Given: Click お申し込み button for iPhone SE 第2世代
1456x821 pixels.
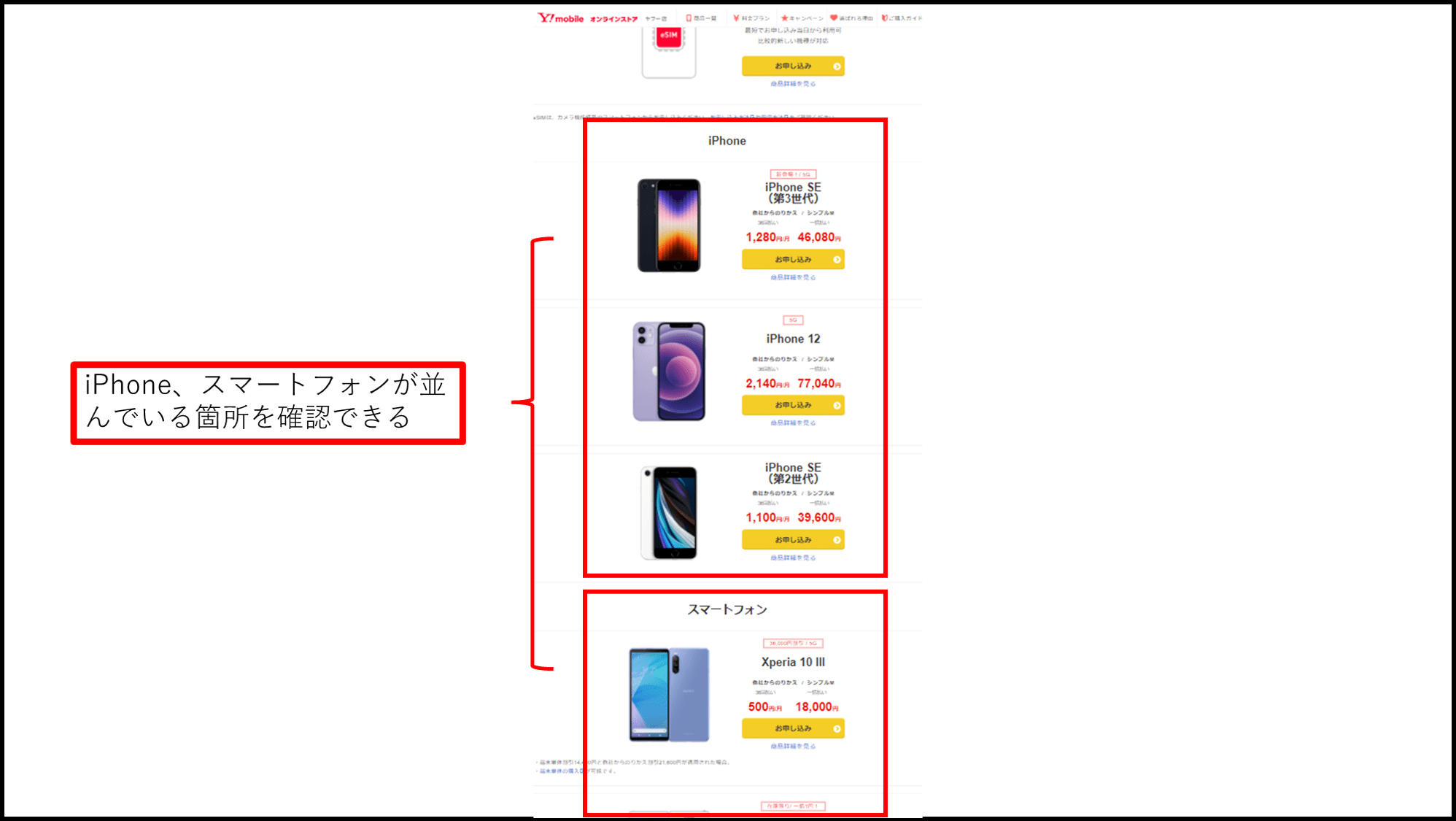Looking at the screenshot, I should coord(793,540).
